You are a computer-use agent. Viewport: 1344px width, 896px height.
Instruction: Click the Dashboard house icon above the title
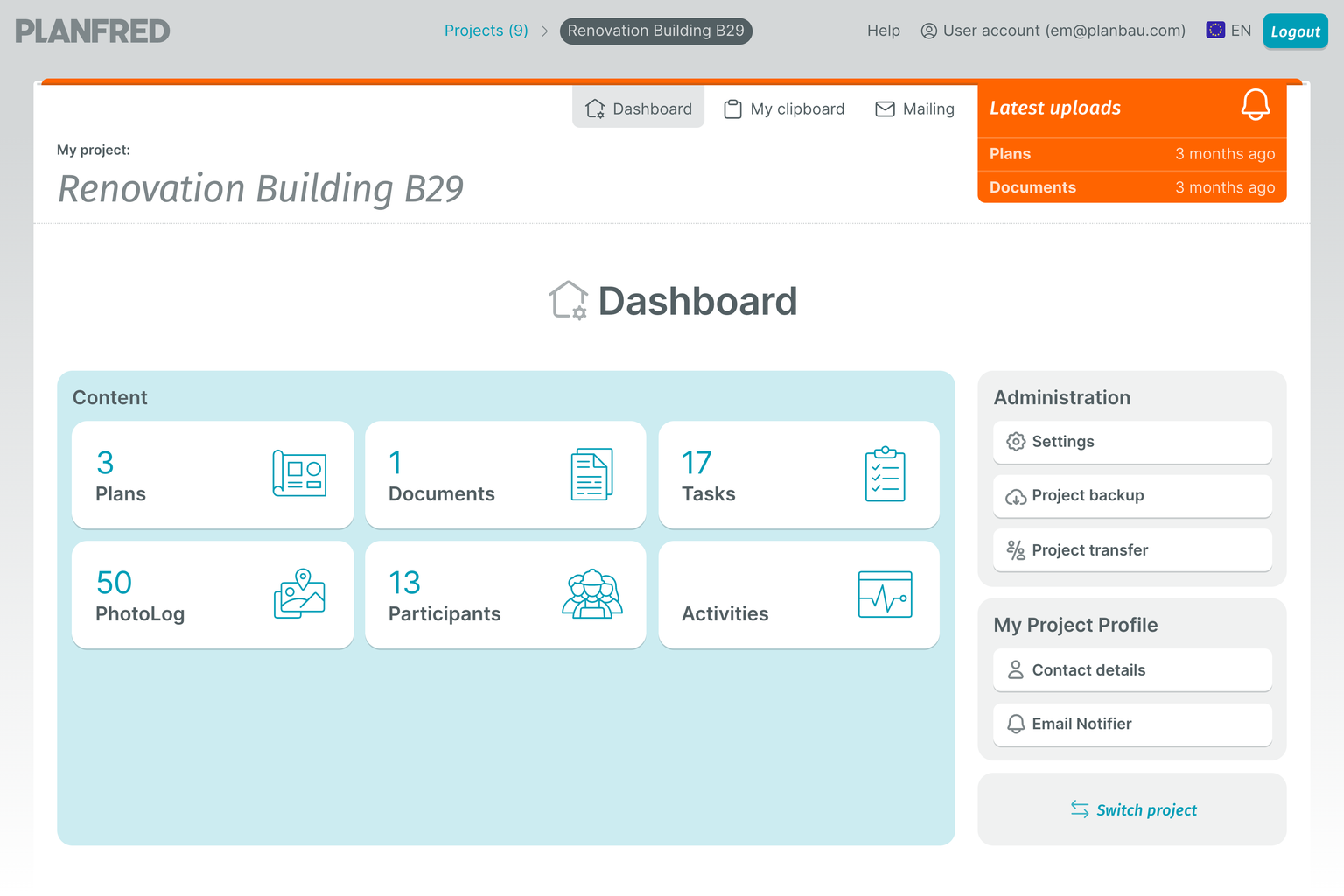point(568,300)
